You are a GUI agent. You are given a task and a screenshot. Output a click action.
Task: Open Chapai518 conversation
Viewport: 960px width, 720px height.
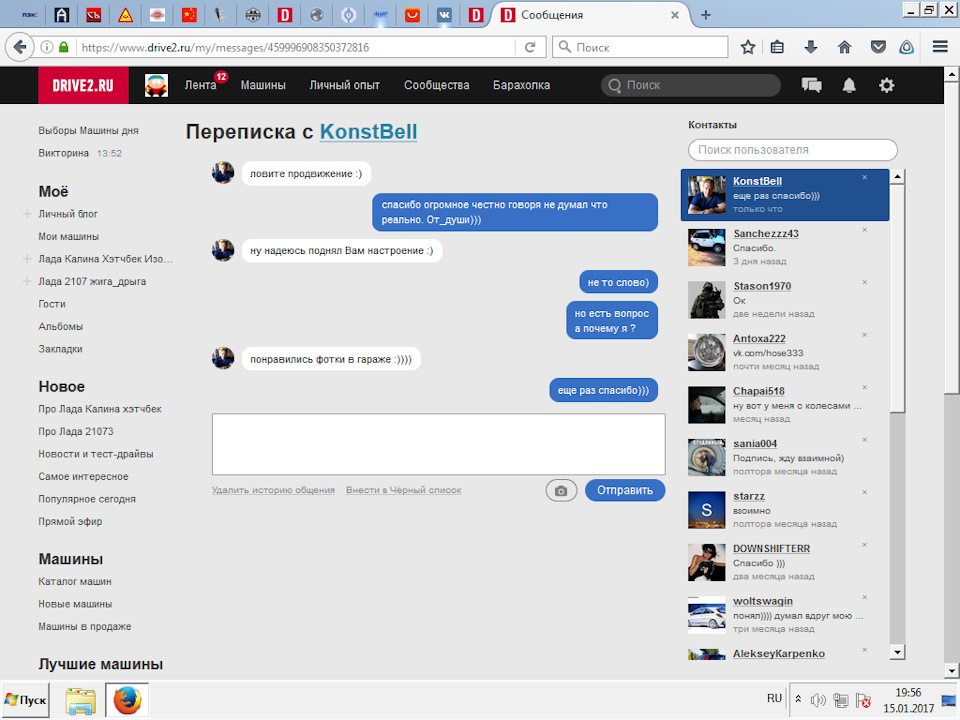point(784,405)
